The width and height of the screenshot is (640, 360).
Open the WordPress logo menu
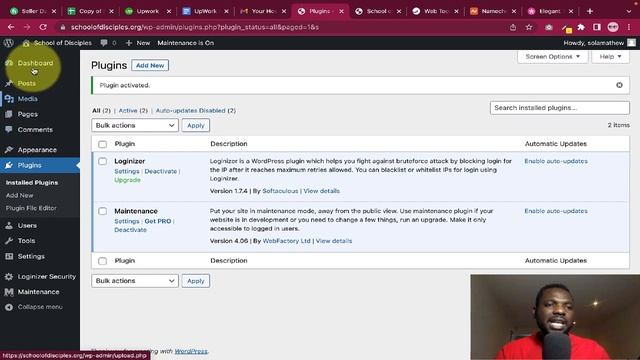(x=9, y=43)
